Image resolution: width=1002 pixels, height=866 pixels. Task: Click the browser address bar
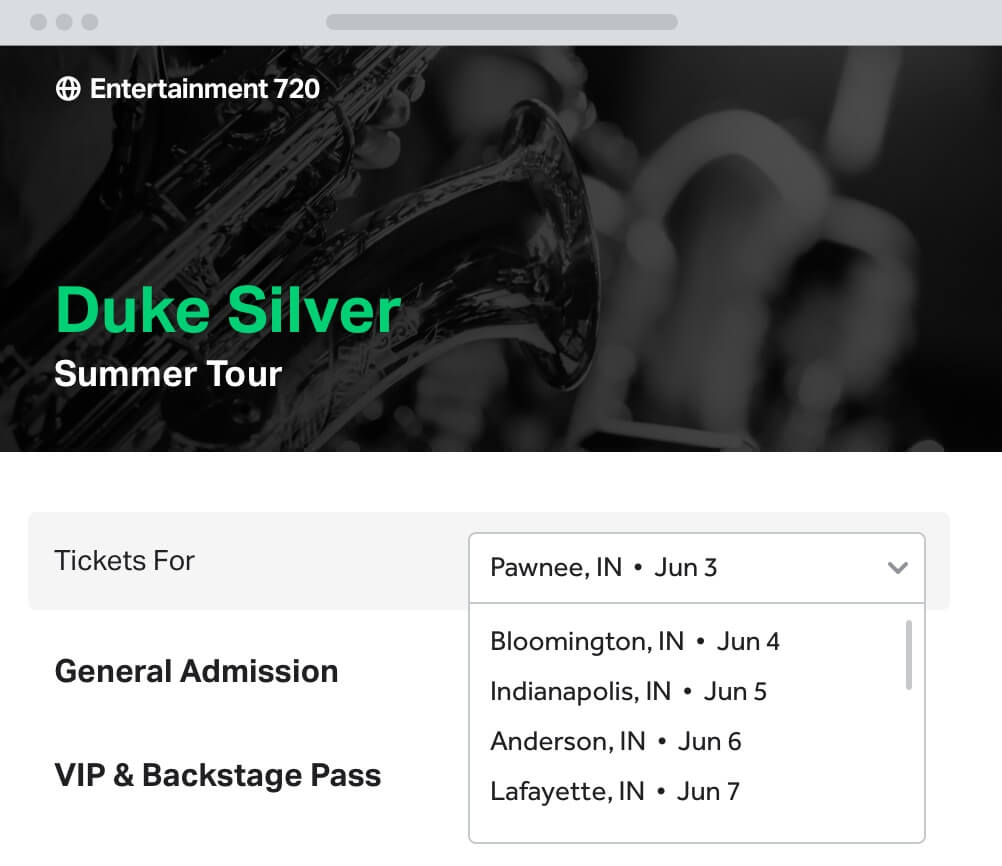500,21
